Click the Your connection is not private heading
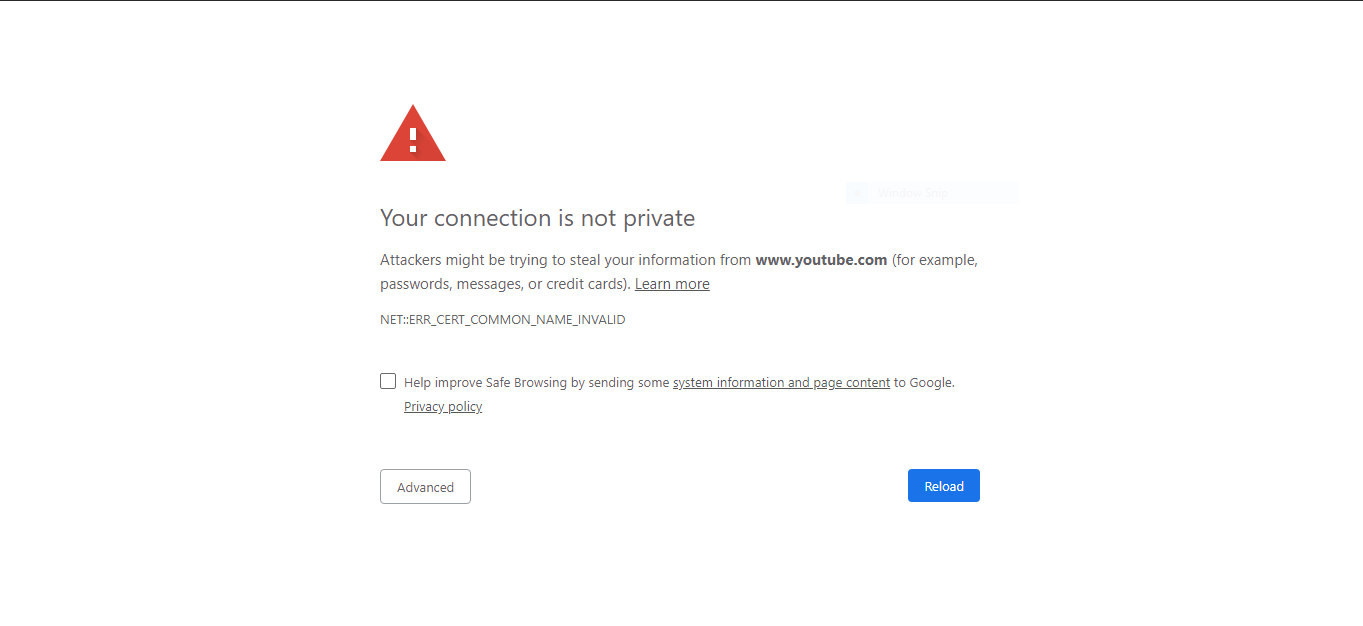This screenshot has width=1363, height=626. coord(537,218)
